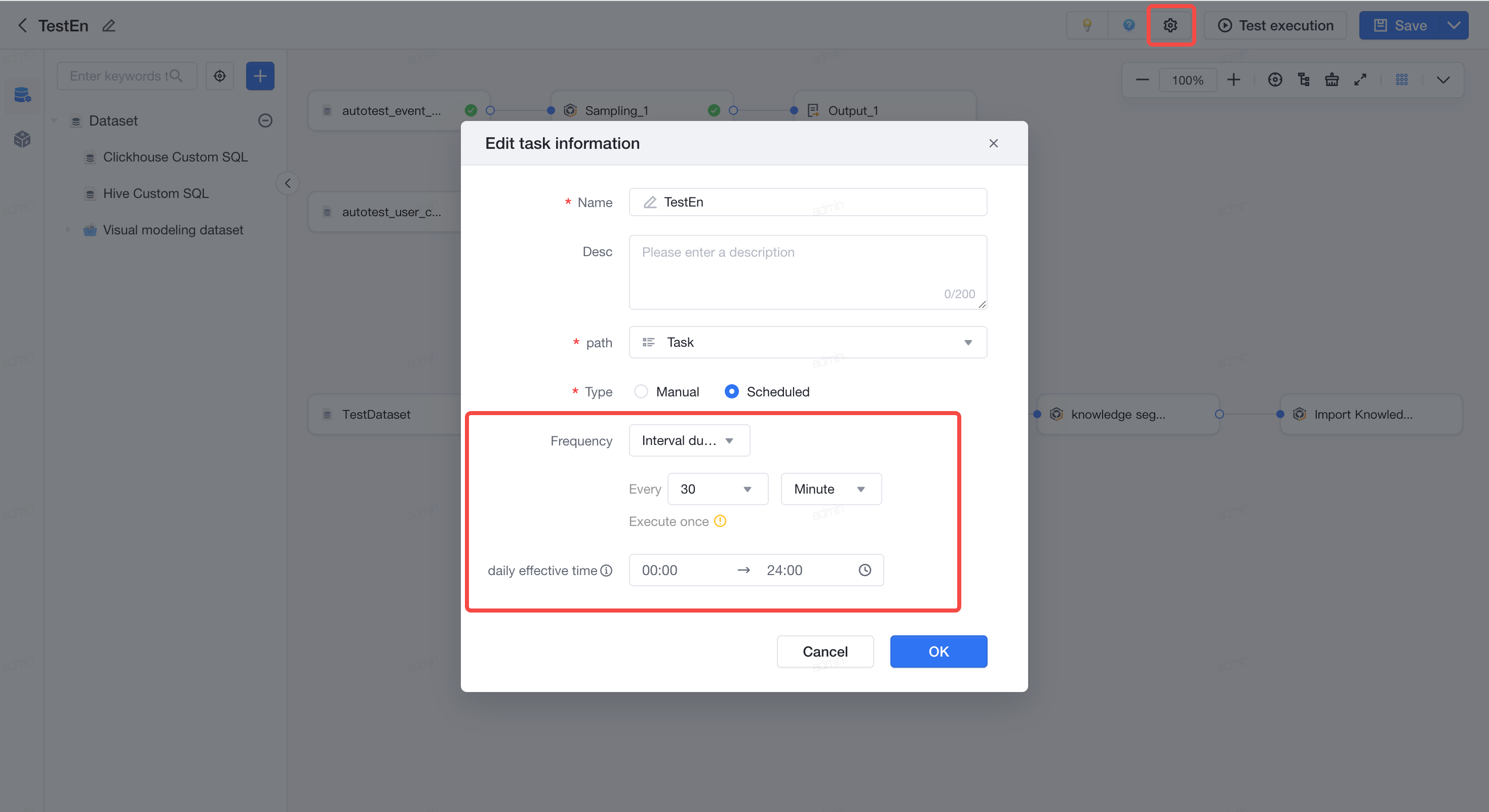The height and width of the screenshot is (812, 1489).
Task: Click the Execute once warning icon
Action: (x=720, y=521)
